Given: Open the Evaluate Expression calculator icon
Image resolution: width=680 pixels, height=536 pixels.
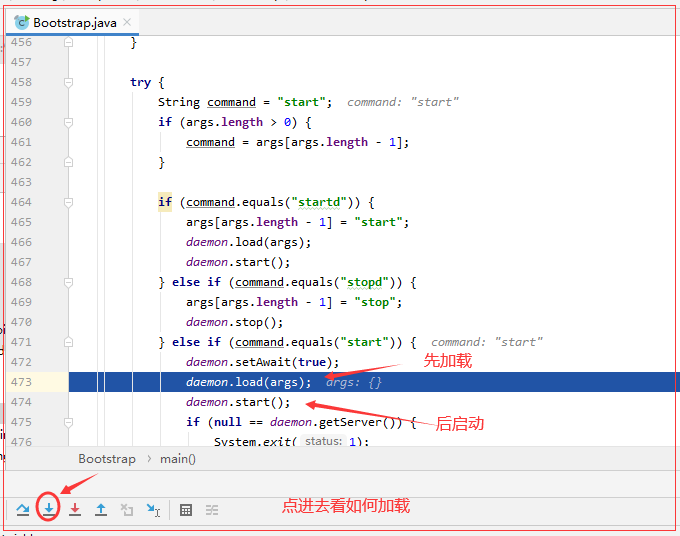Looking at the screenshot, I should tap(186, 510).
